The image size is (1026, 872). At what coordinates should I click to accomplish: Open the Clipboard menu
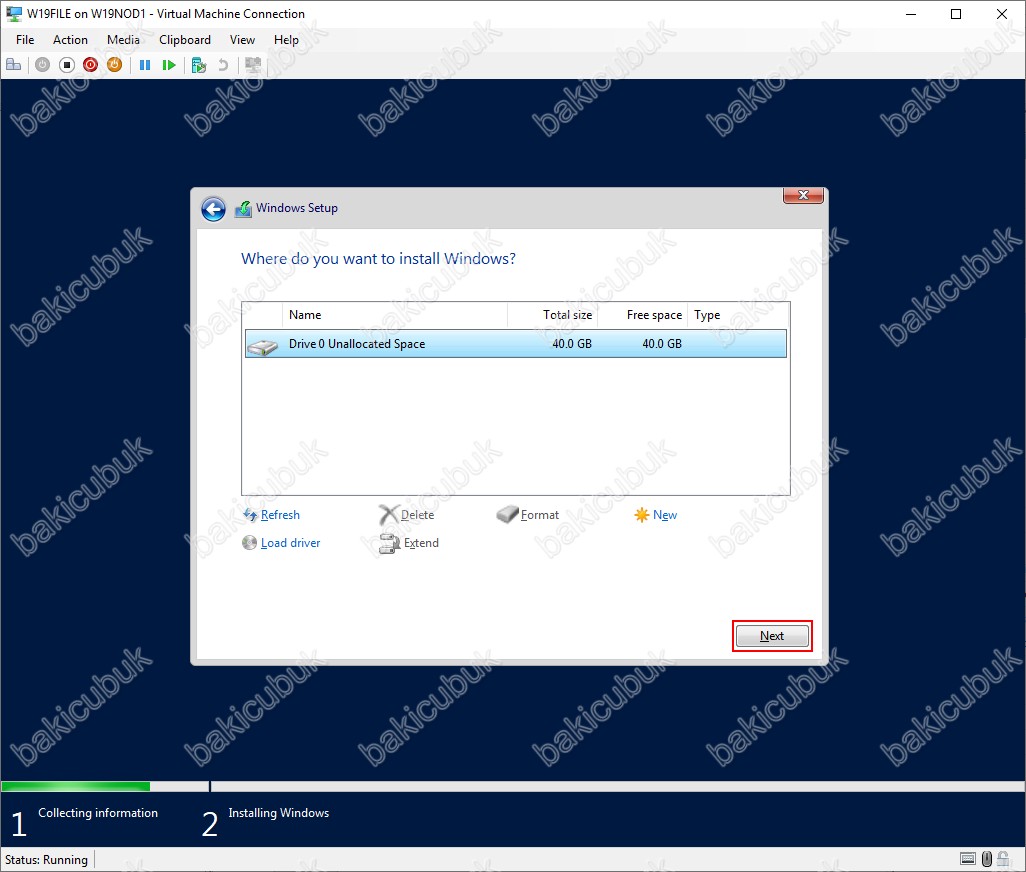click(185, 40)
